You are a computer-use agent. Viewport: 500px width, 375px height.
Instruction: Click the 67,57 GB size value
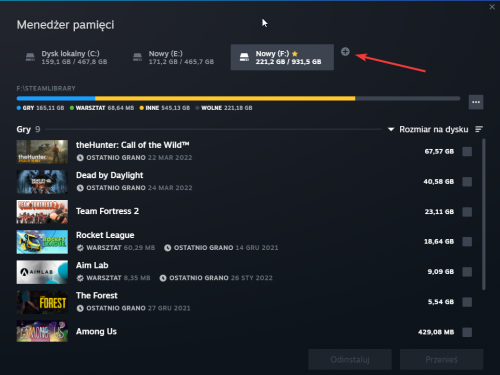point(439,152)
